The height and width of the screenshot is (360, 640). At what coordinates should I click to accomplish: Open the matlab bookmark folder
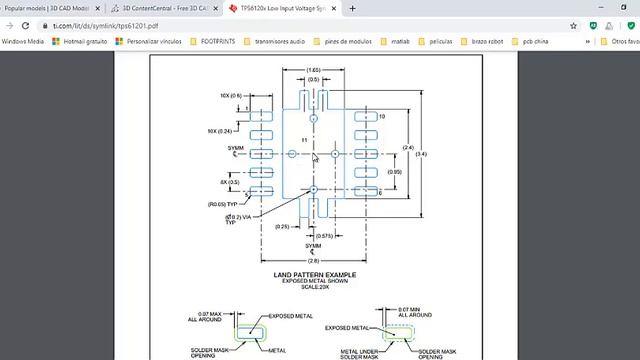pos(395,41)
